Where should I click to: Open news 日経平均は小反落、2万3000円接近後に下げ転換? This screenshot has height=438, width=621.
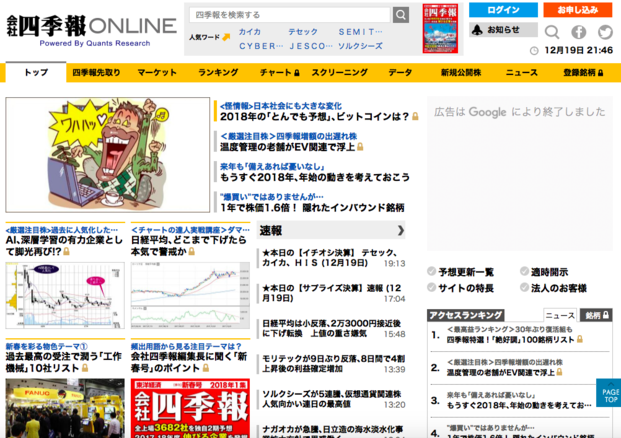pyautogui.click(x=331, y=328)
